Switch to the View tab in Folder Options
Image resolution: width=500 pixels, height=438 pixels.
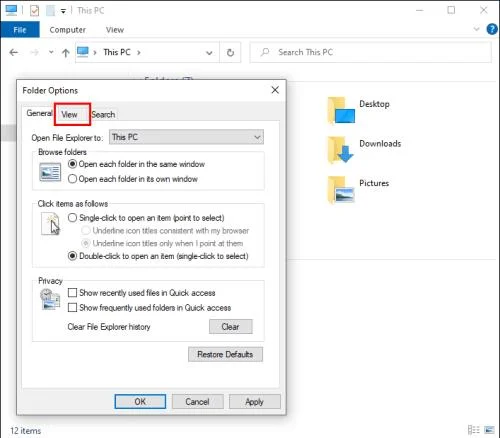pos(69,114)
